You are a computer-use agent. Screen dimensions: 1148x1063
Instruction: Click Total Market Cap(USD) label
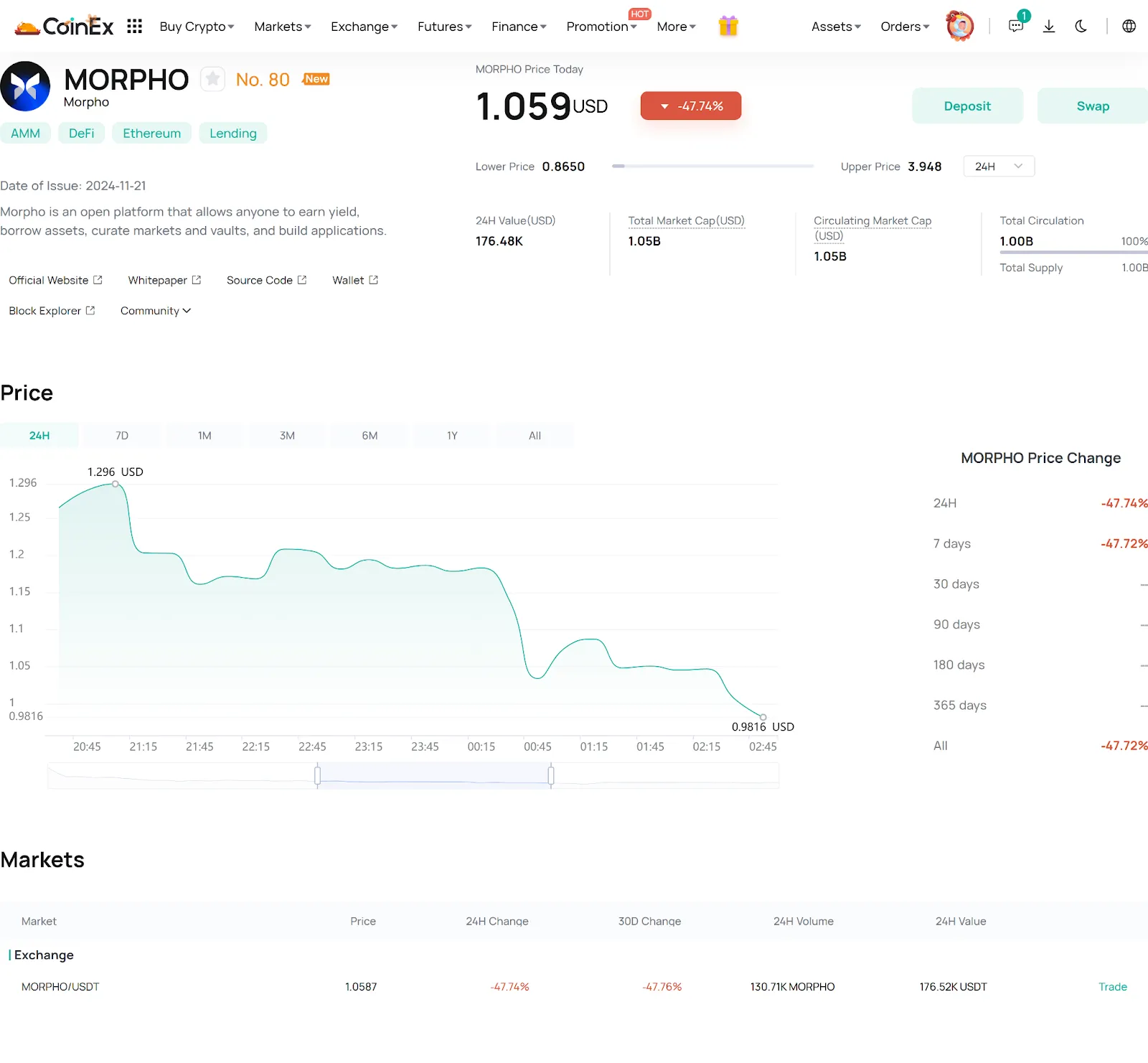coord(687,221)
